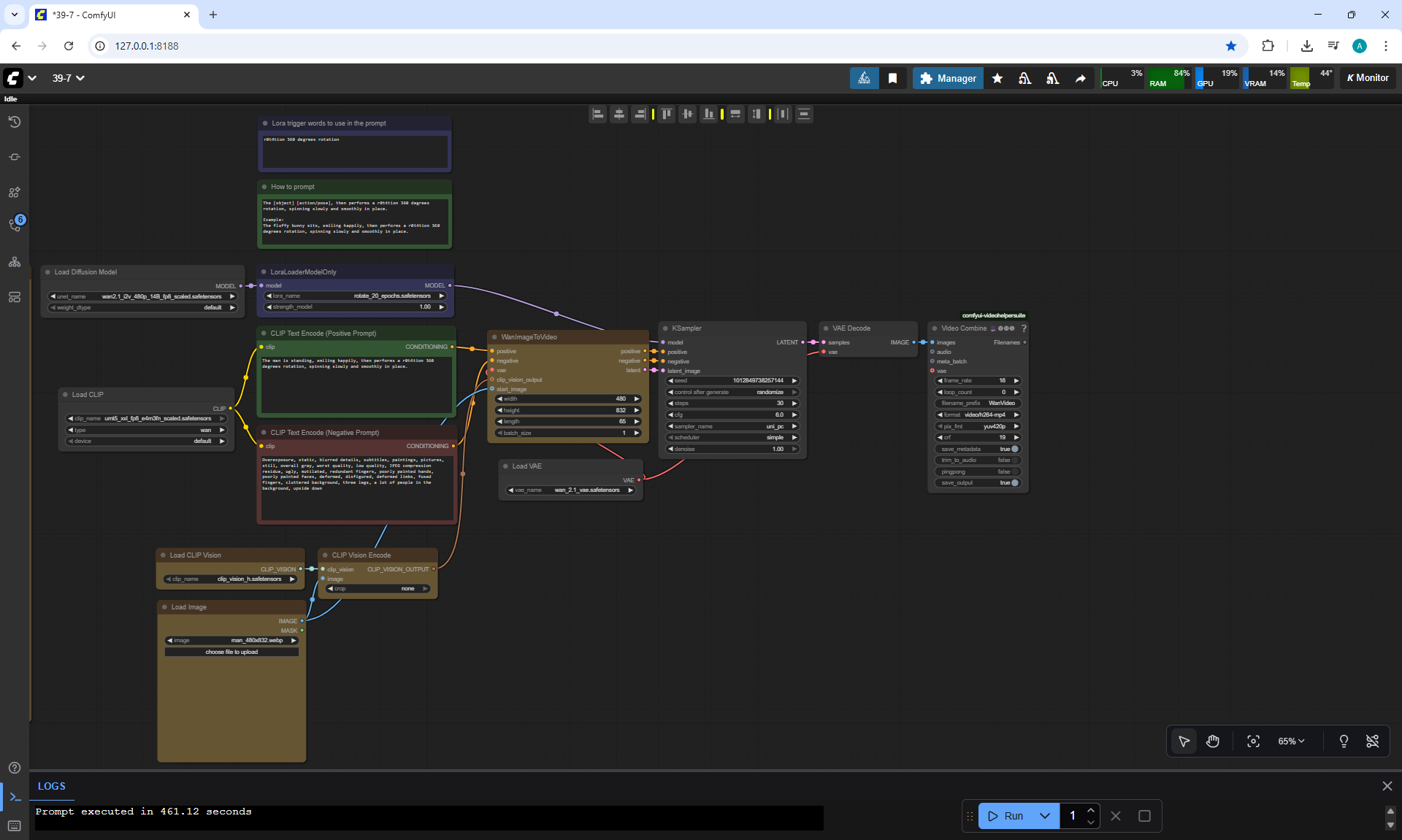Open the queue history sidebar icon
The height and width of the screenshot is (840, 1402).
click(15, 122)
